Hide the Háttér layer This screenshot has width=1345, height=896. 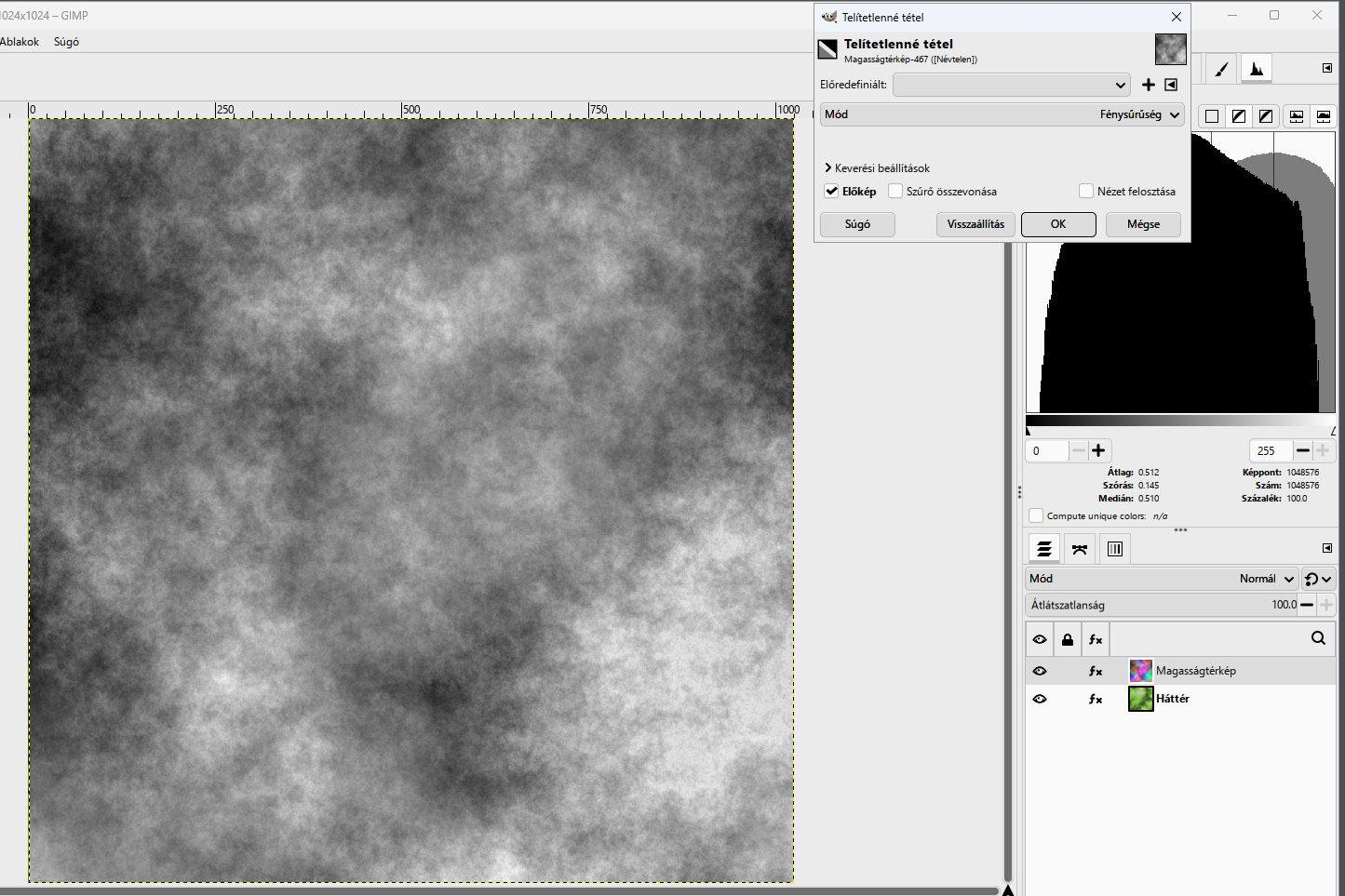pyautogui.click(x=1040, y=699)
